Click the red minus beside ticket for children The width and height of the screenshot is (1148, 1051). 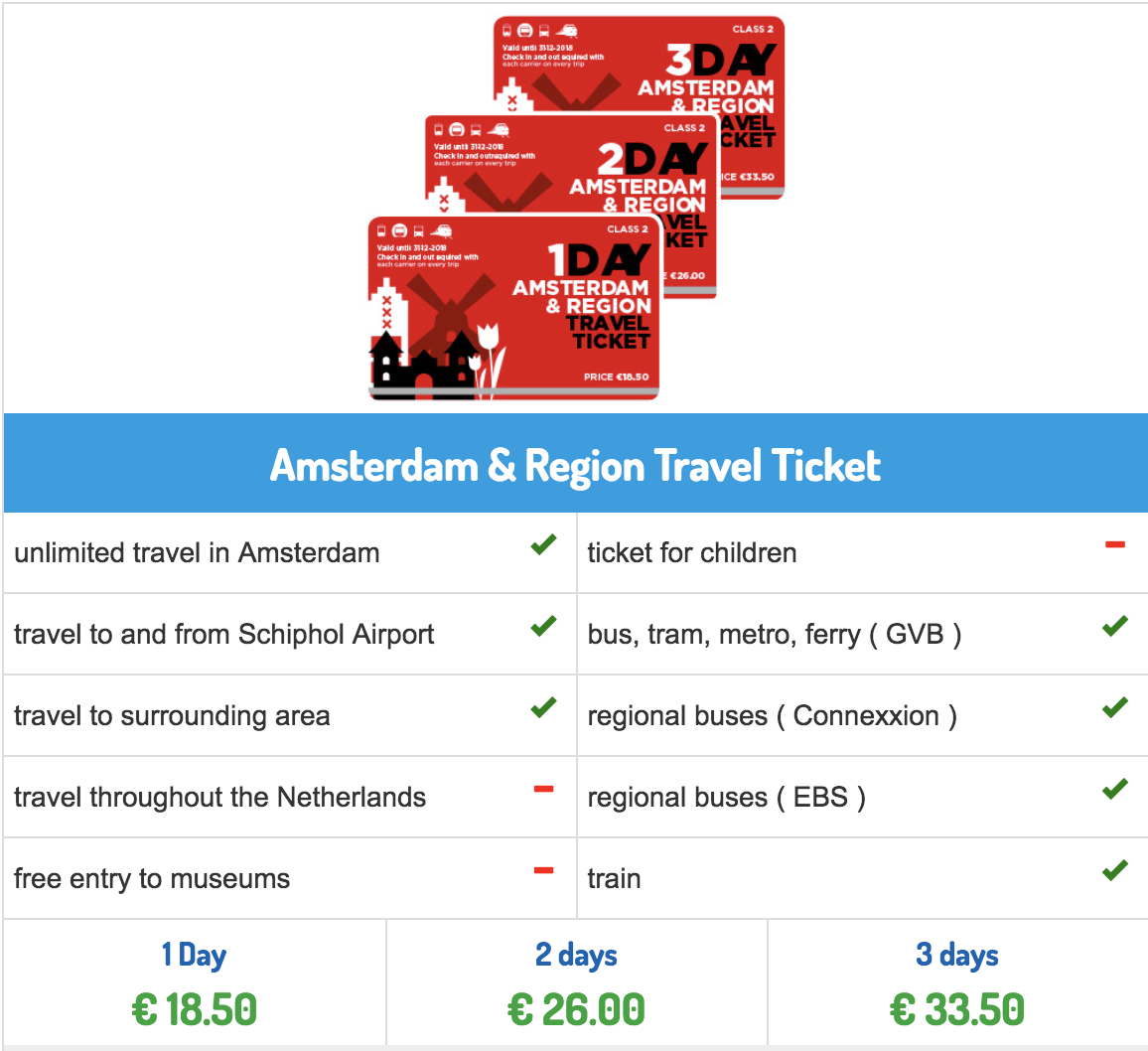[1115, 544]
